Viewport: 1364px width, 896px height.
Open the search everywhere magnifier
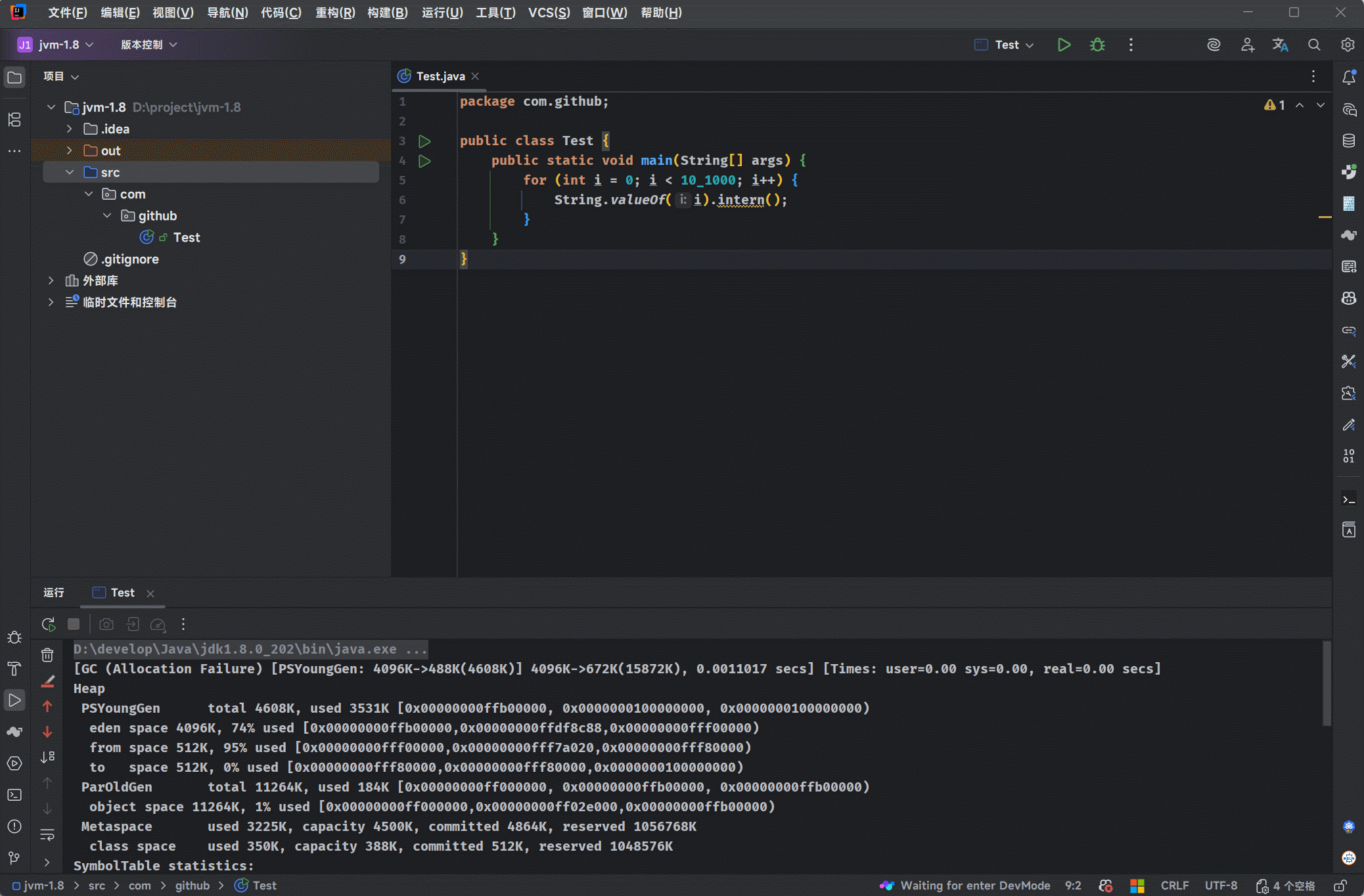coord(1313,45)
